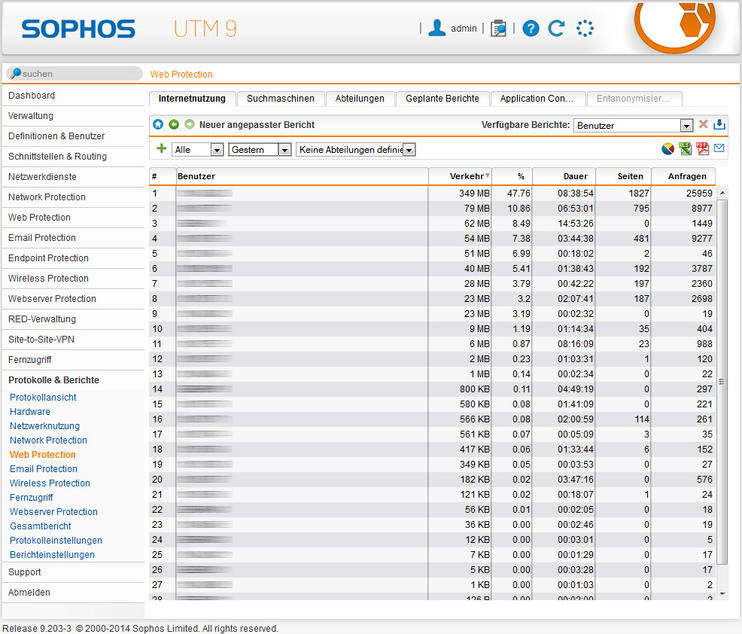The height and width of the screenshot is (634, 742).
Task: Open Netzwerknutzung in the sidebar
Action: tap(45, 426)
